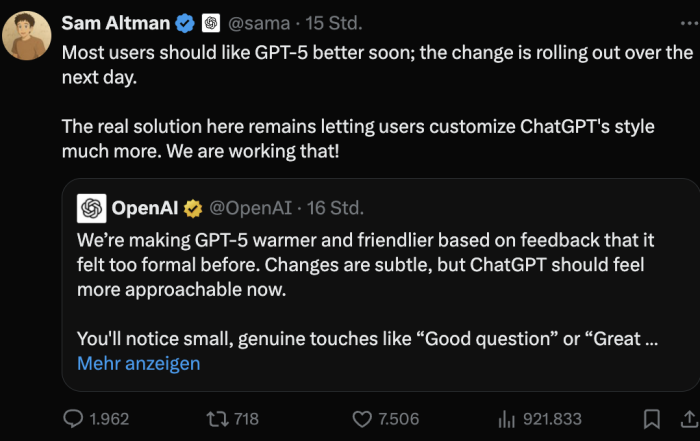This screenshot has height=441, width=700.
Task: Click the gold verified badge next to OpenAI
Action: coord(193,208)
